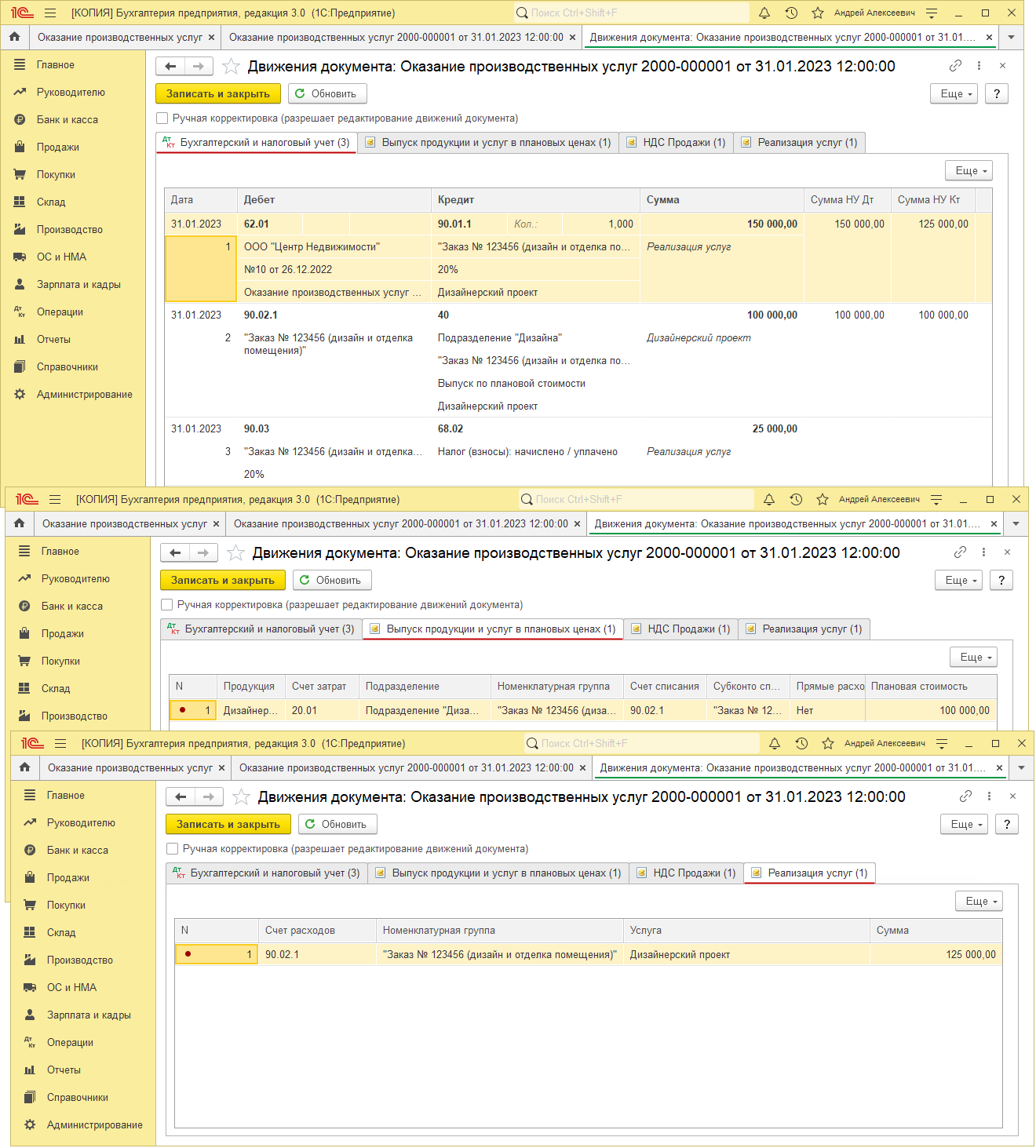Expand Еще dropdown beside help in top window
Viewport: 1036px width, 1148px height.
click(954, 94)
